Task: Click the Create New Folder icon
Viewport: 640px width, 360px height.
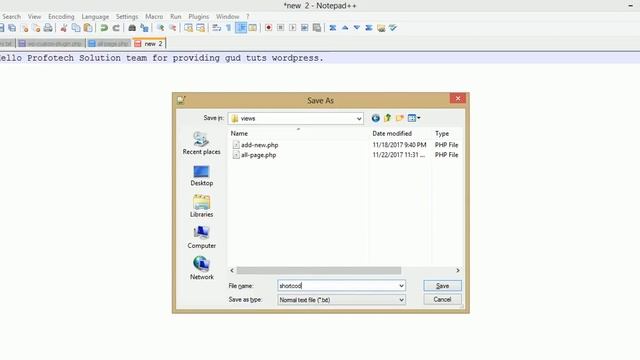Action: tap(400, 118)
